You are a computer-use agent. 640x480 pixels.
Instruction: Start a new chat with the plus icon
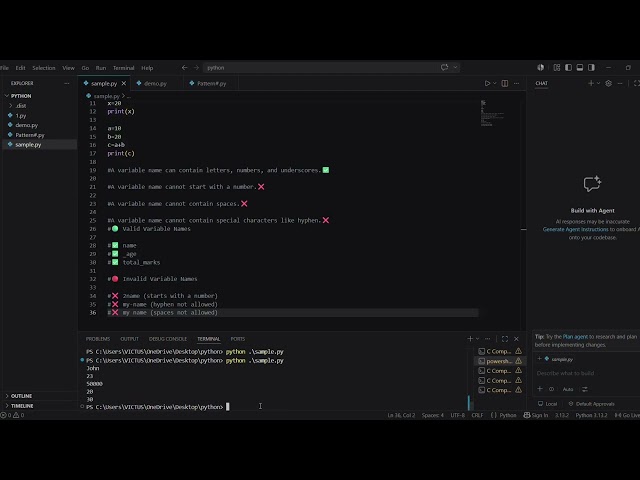(x=591, y=83)
